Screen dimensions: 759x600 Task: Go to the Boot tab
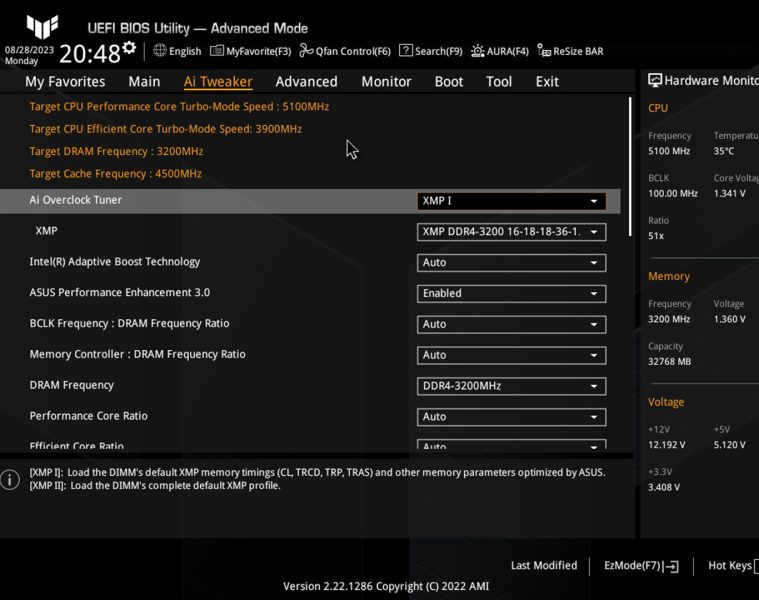(449, 81)
